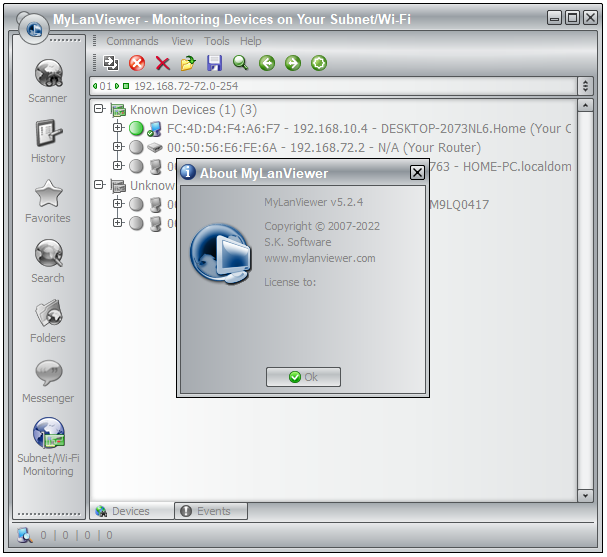The width and height of the screenshot is (607, 557).
Task: Click green online status circle of DESKTOP-2073NL6
Action: coord(136,129)
